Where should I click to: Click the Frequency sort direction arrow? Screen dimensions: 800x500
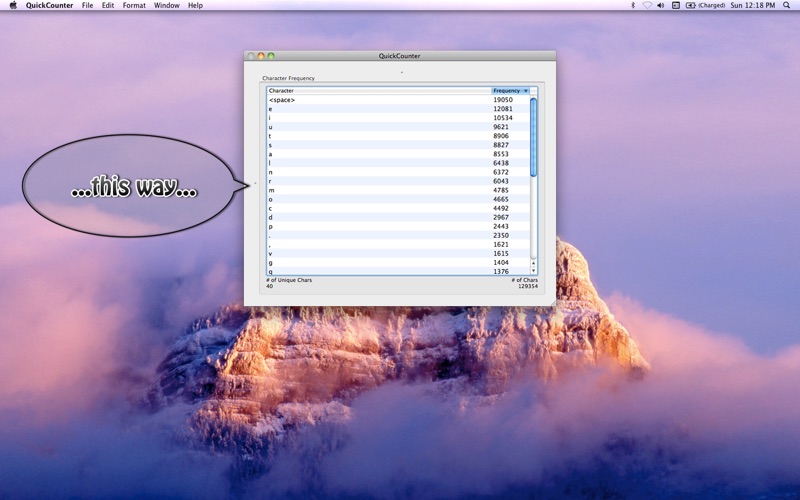pos(526,91)
